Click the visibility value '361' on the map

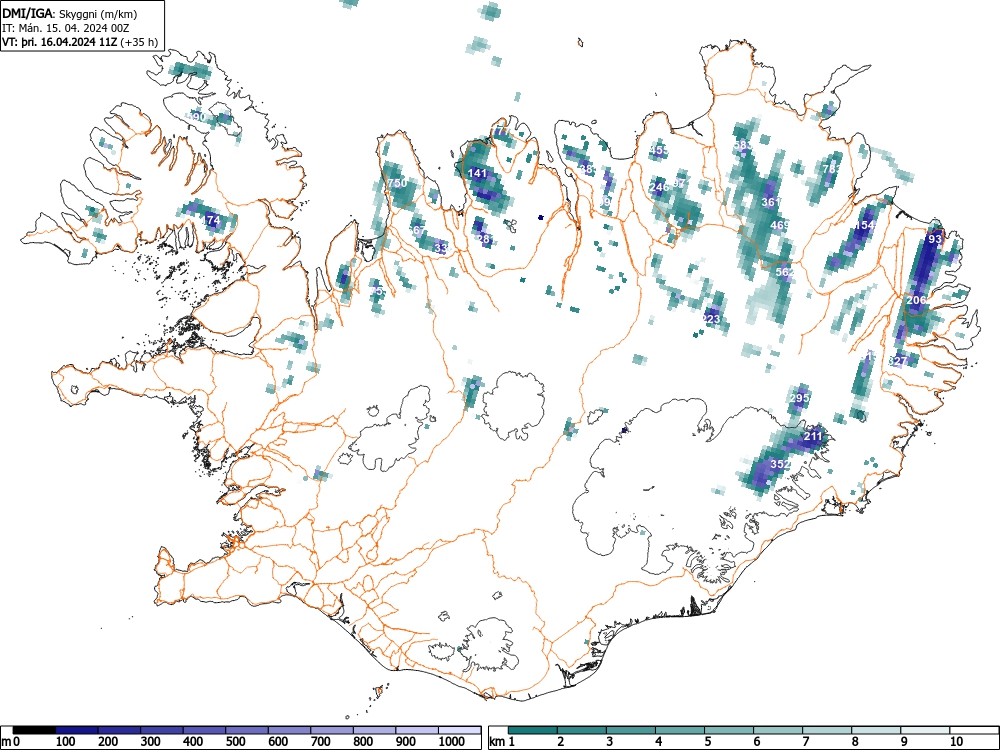771,202
